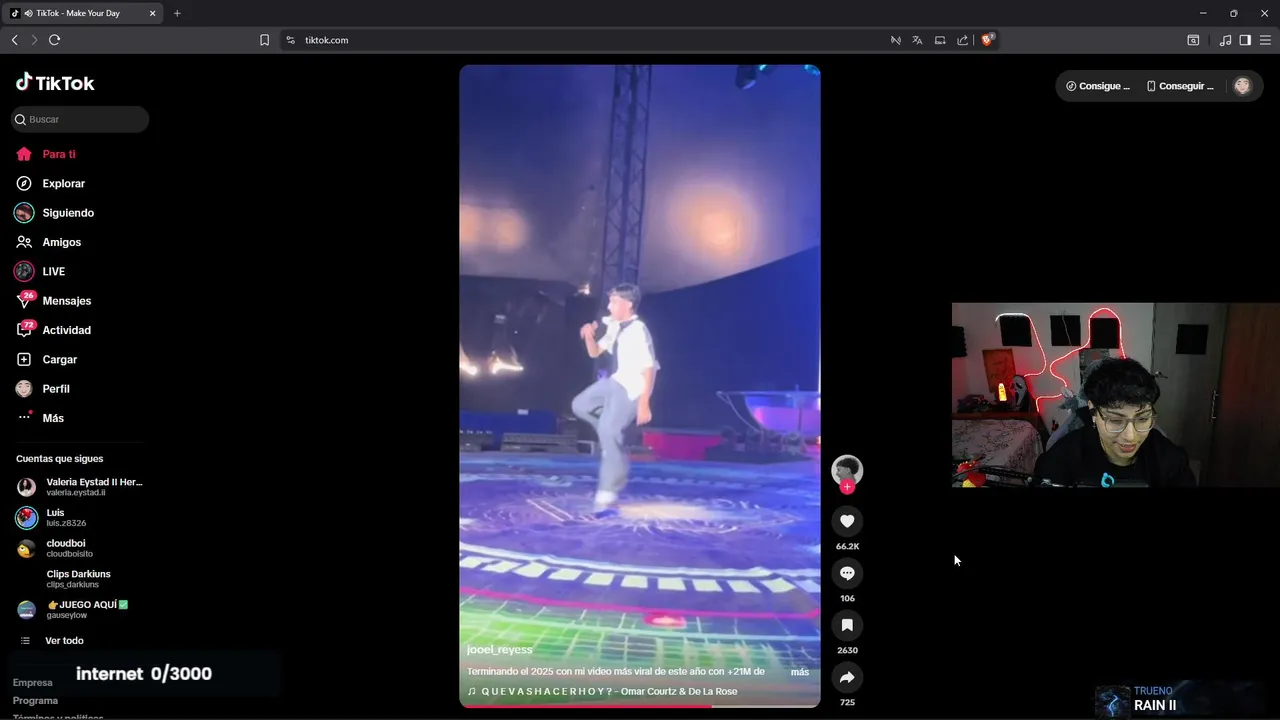Open the media control music icon
Screen dimensions: 1280x720
click(1225, 40)
